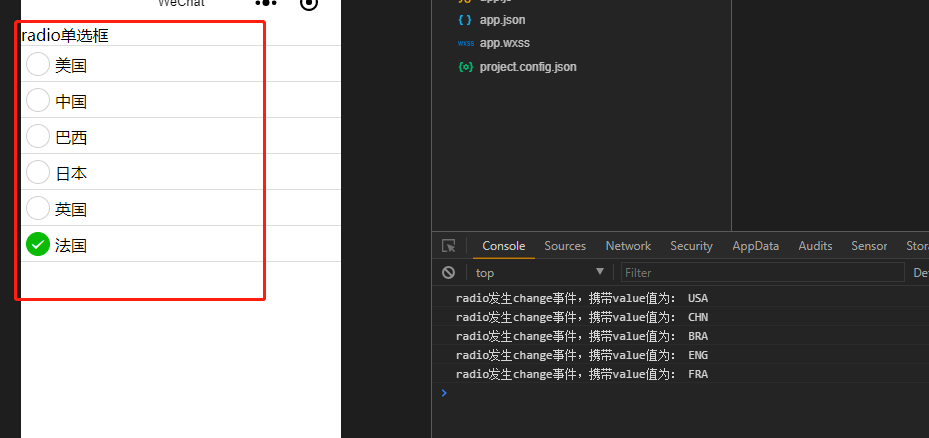Click the 法国 label text

[x=71, y=245]
